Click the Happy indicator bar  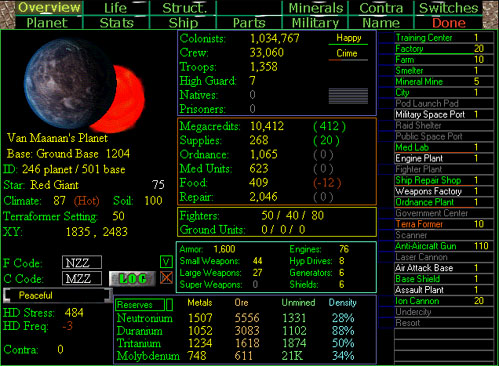tap(348, 39)
